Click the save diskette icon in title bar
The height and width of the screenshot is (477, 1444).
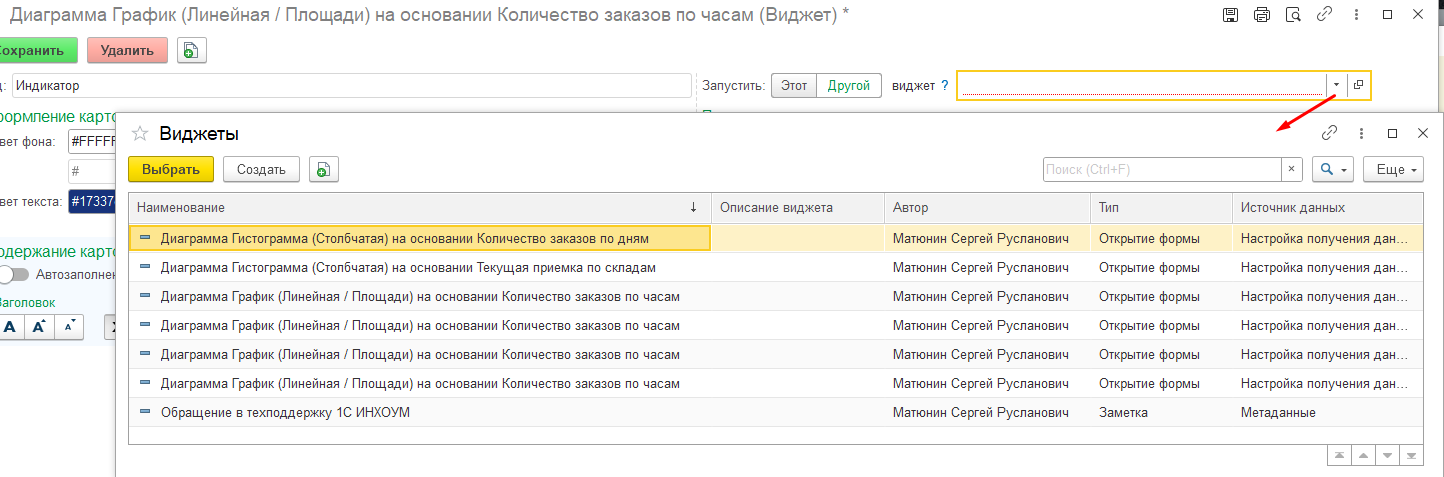pyautogui.click(x=1230, y=15)
